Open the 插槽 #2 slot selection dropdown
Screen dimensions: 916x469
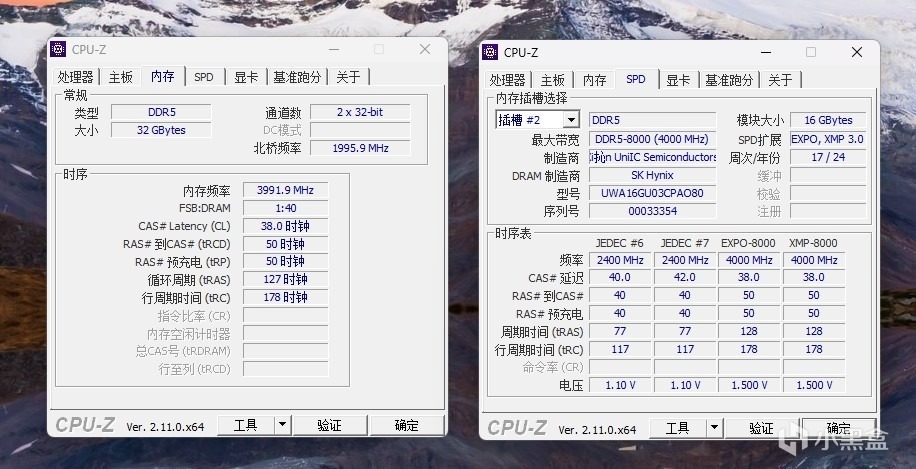[571, 120]
